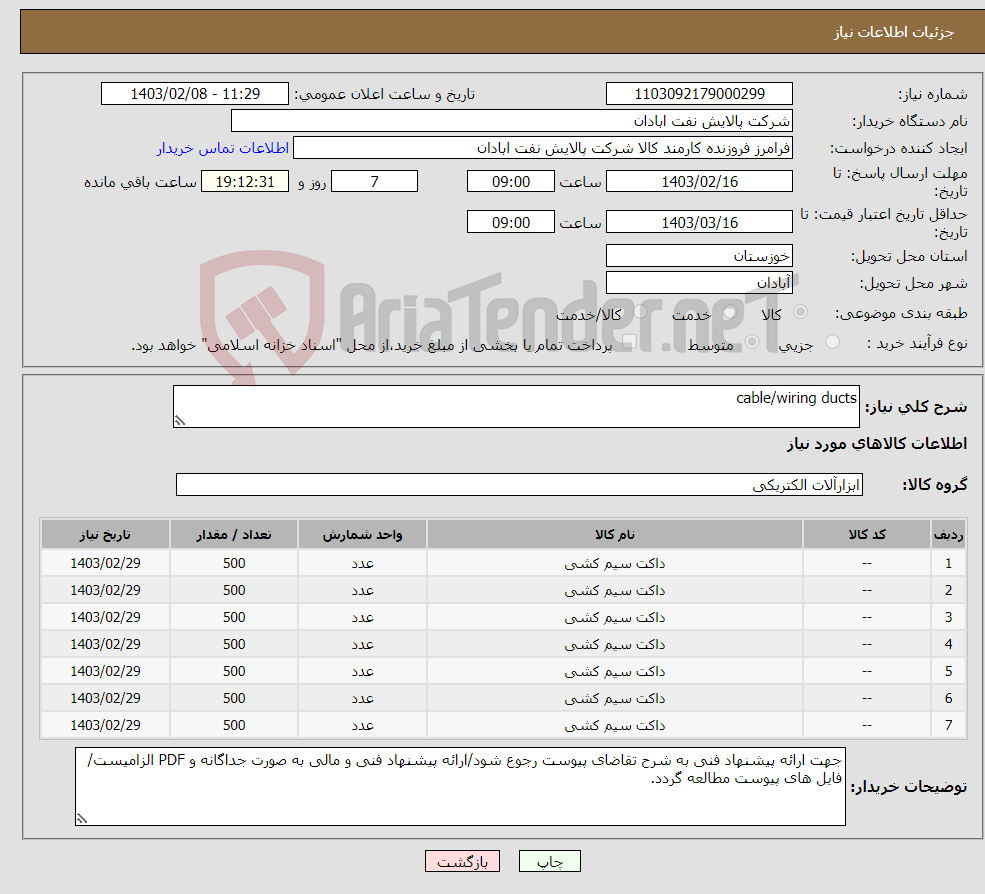
Task: Click the cable/wiring ducts description box
Action: pos(516,406)
